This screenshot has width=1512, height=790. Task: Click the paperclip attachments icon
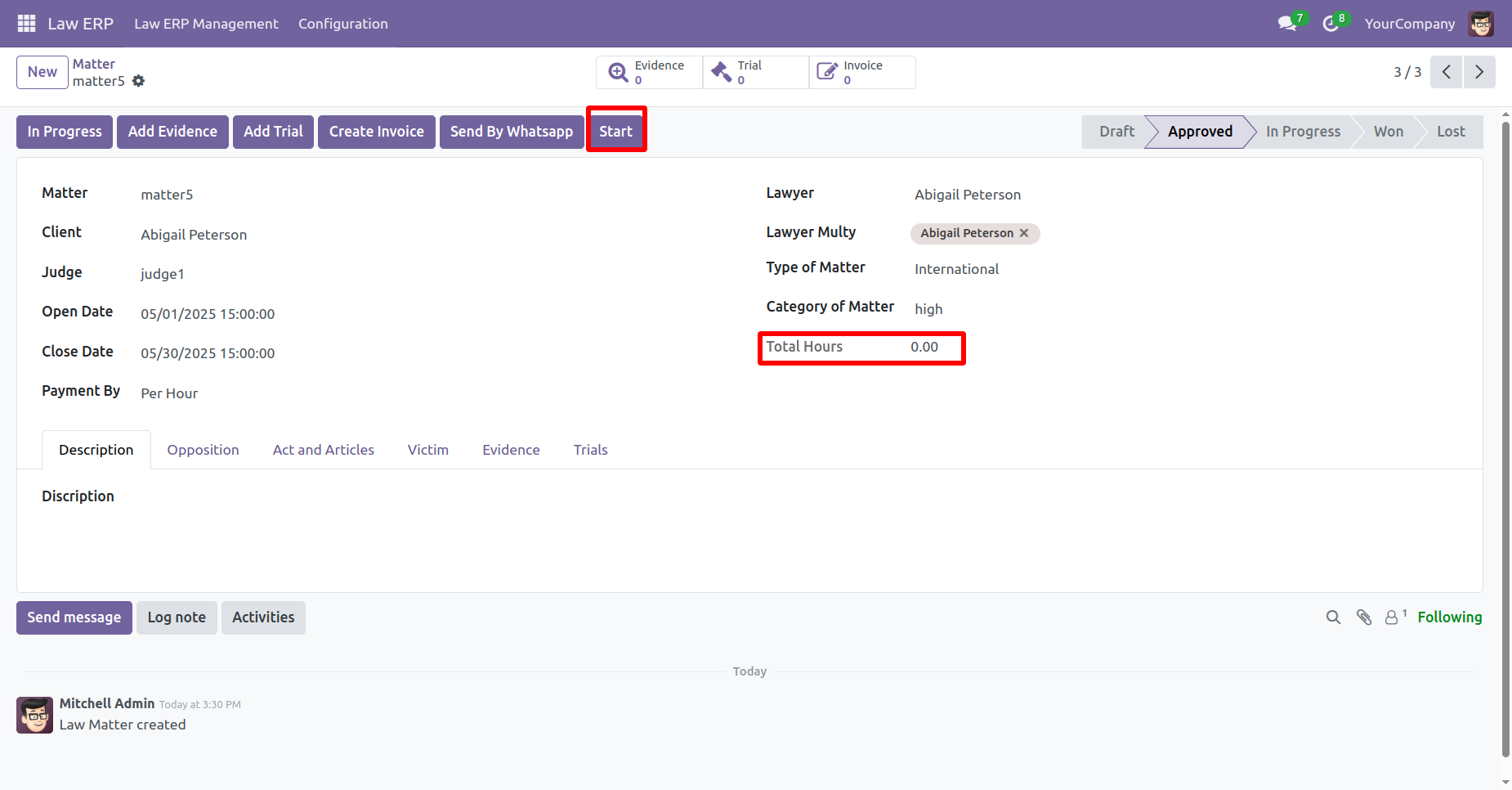coord(1363,617)
